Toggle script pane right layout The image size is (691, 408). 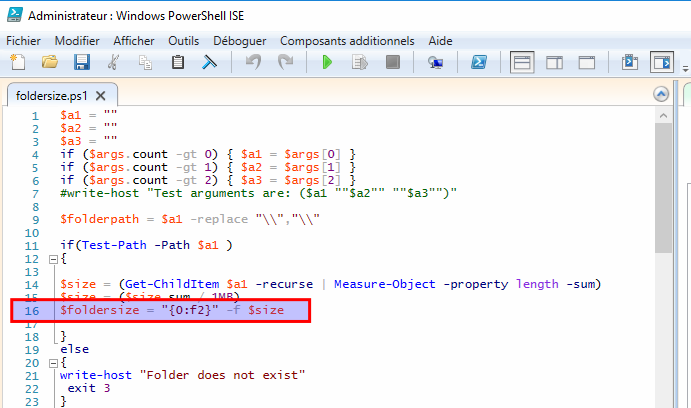click(555, 63)
